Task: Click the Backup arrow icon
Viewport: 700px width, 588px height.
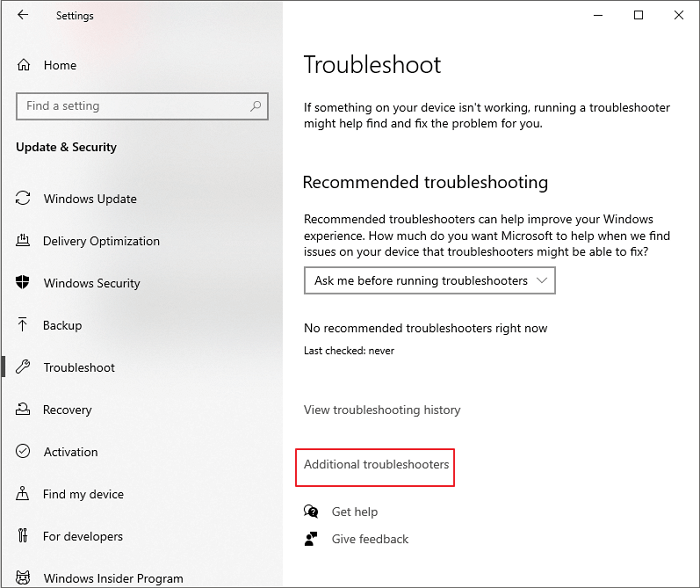Action: 23,325
